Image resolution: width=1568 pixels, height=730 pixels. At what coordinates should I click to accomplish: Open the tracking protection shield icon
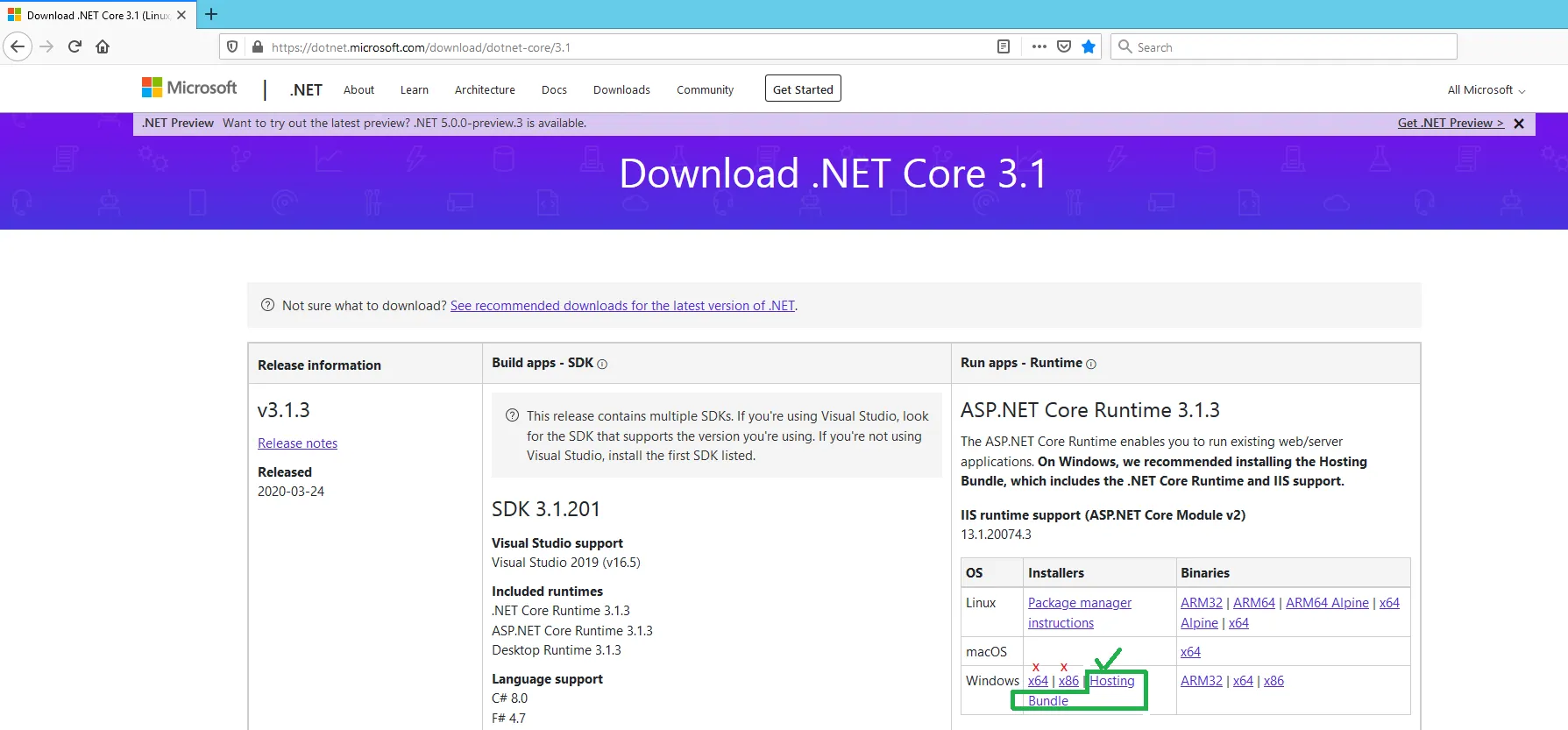(x=232, y=46)
